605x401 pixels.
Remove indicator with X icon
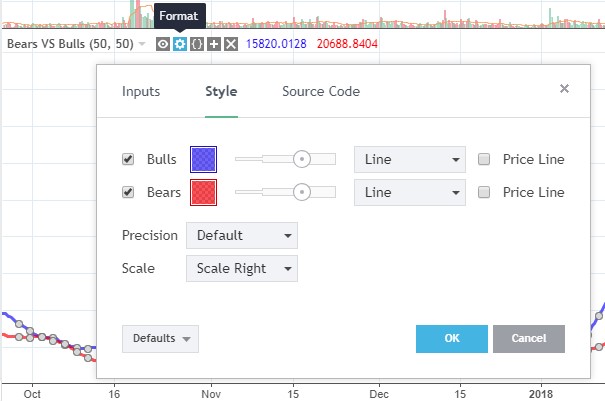tap(231, 44)
